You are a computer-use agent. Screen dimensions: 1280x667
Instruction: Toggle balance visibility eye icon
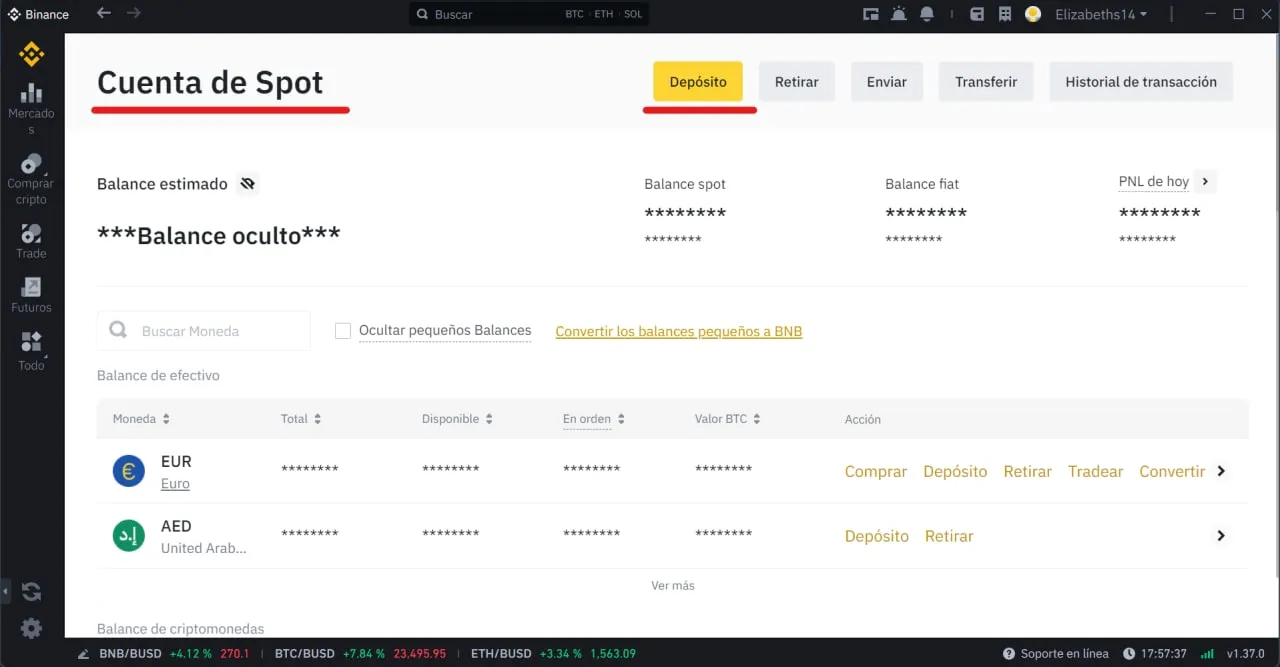pyautogui.click(x=248, y=184)
